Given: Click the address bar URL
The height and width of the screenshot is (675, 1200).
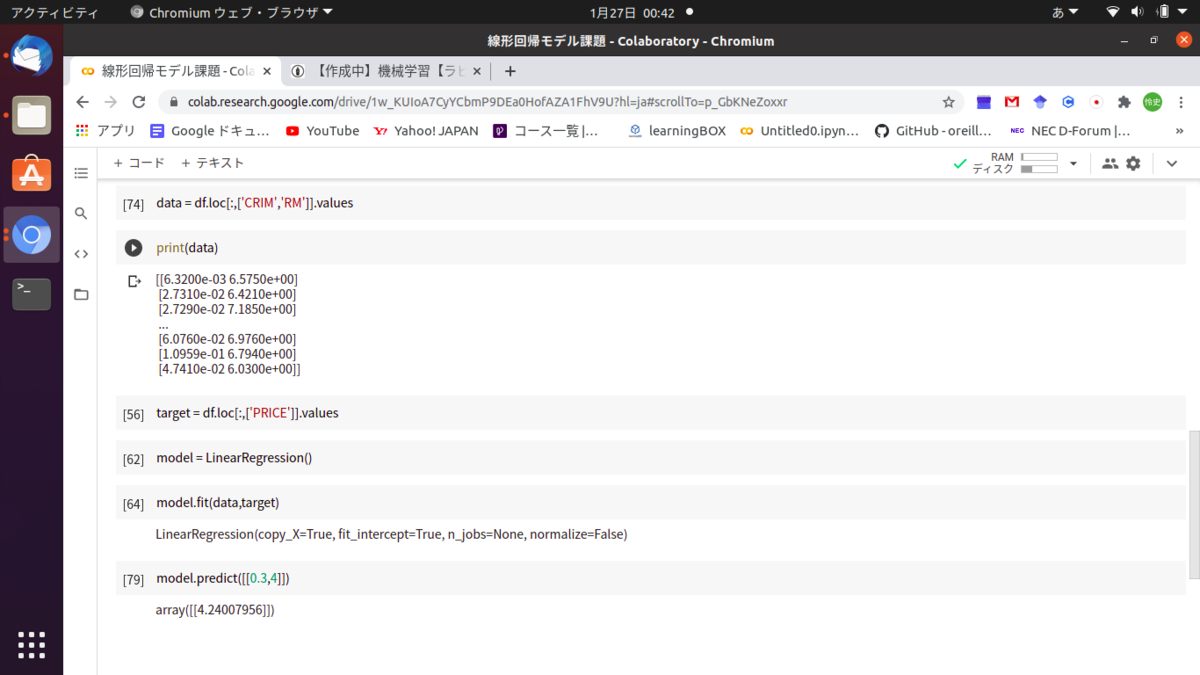Looking at the screenshot, I should 487,102.
